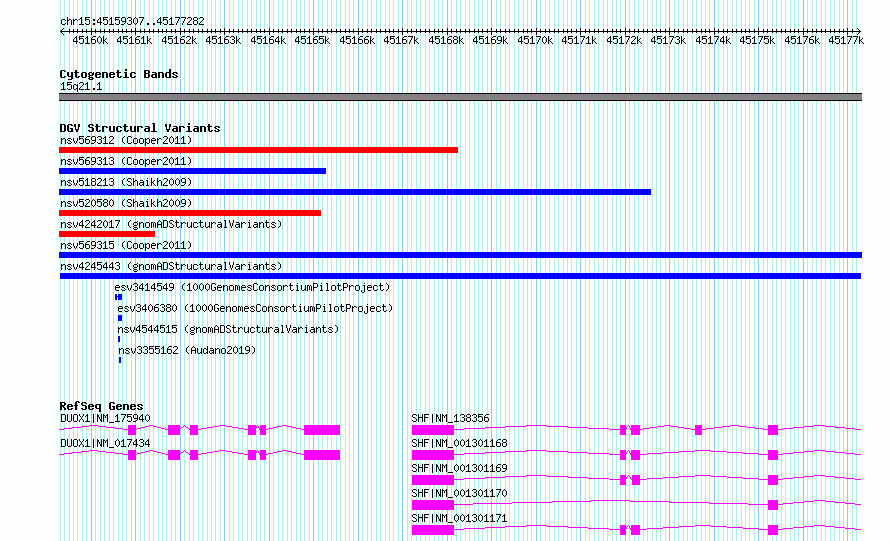Screen dimensions: 890x541
Task: Select the first large exon of SHF|NM_001301168
Action: 433,455
